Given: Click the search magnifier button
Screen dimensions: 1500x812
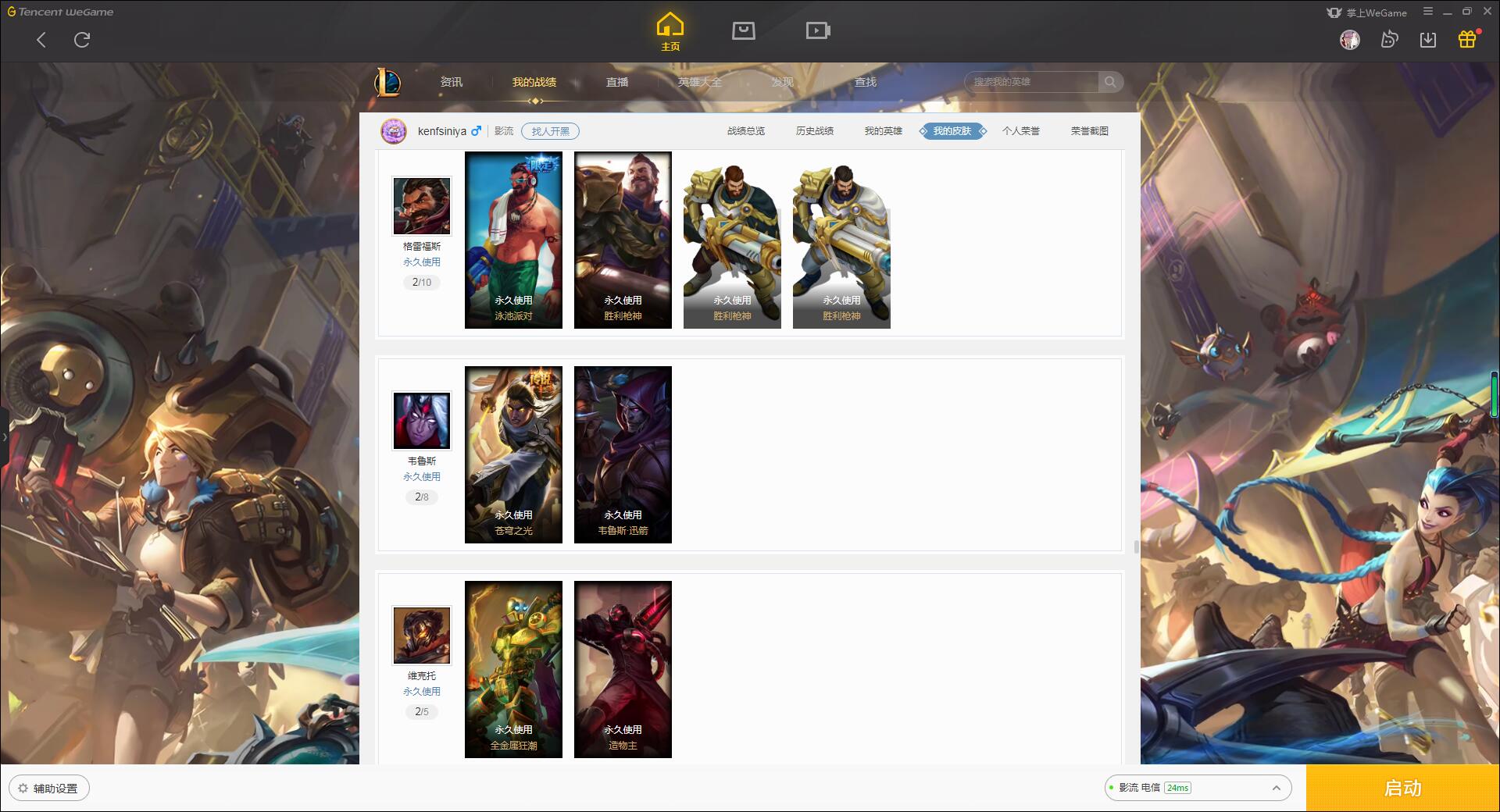Looking at the screenshot, I should [1110, 82].
